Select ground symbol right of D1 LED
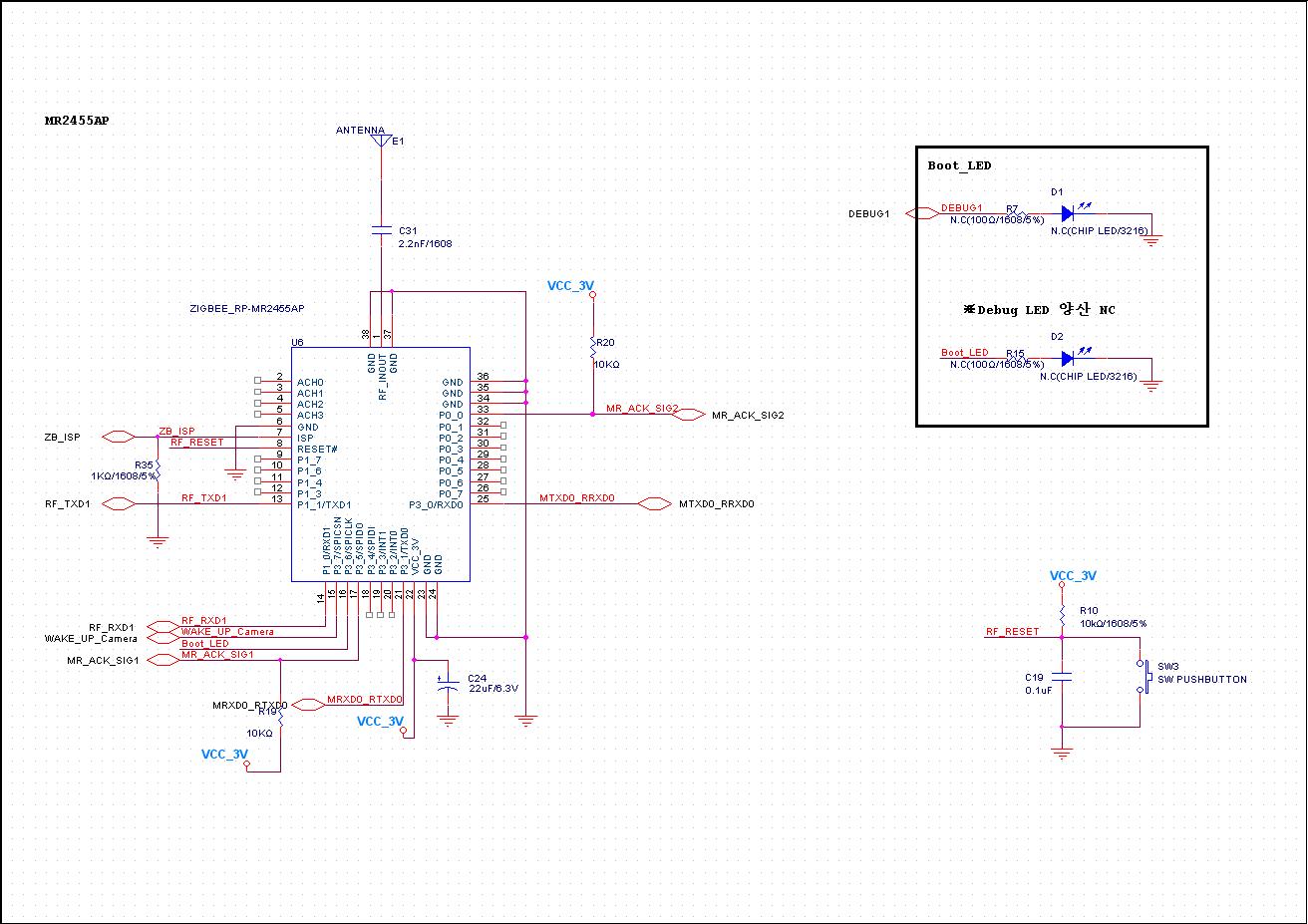This screenshot has height=924, width=1308. 1152,238
